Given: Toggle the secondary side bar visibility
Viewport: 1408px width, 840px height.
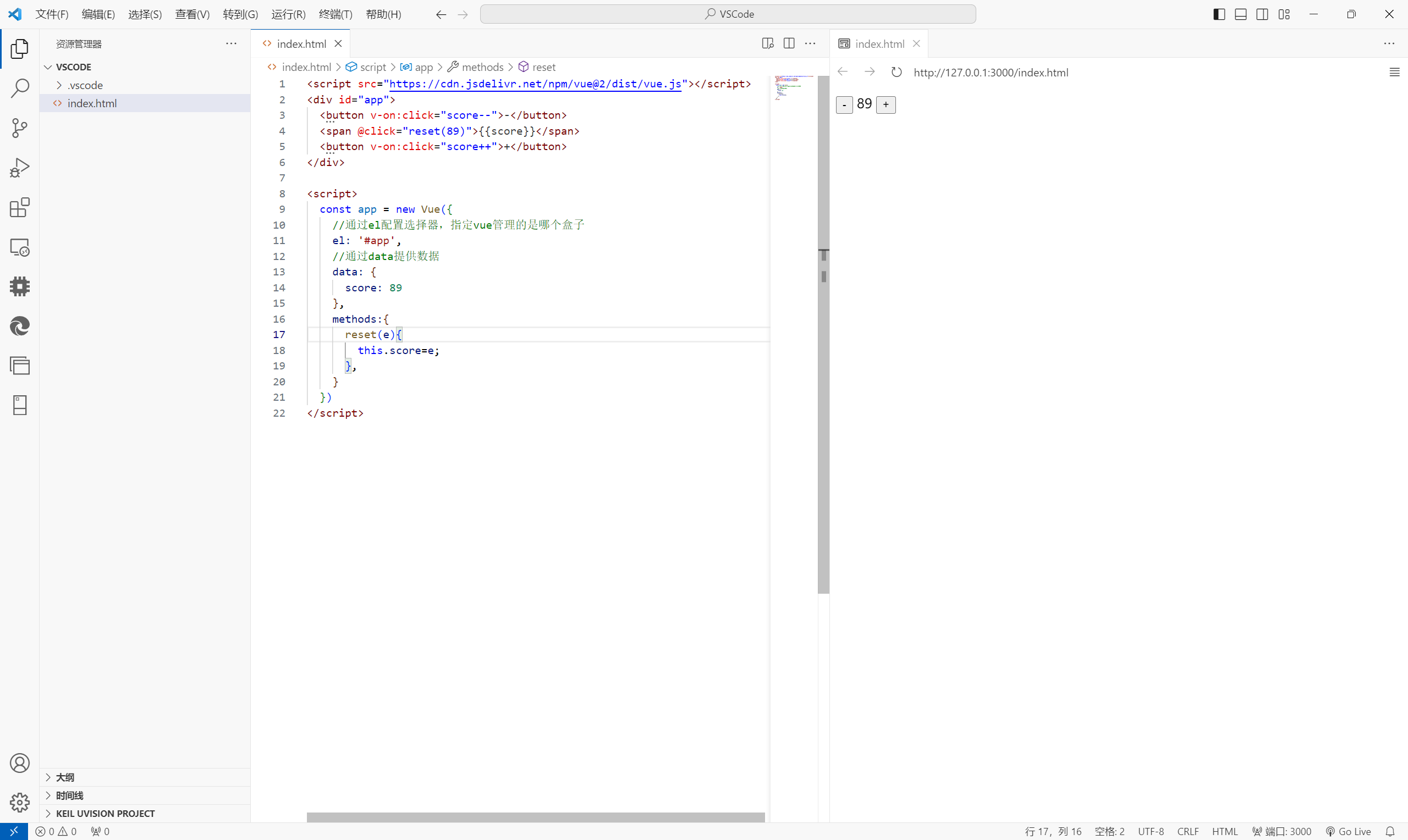Looking at the screenshot, I should (x=1262, y=14).
